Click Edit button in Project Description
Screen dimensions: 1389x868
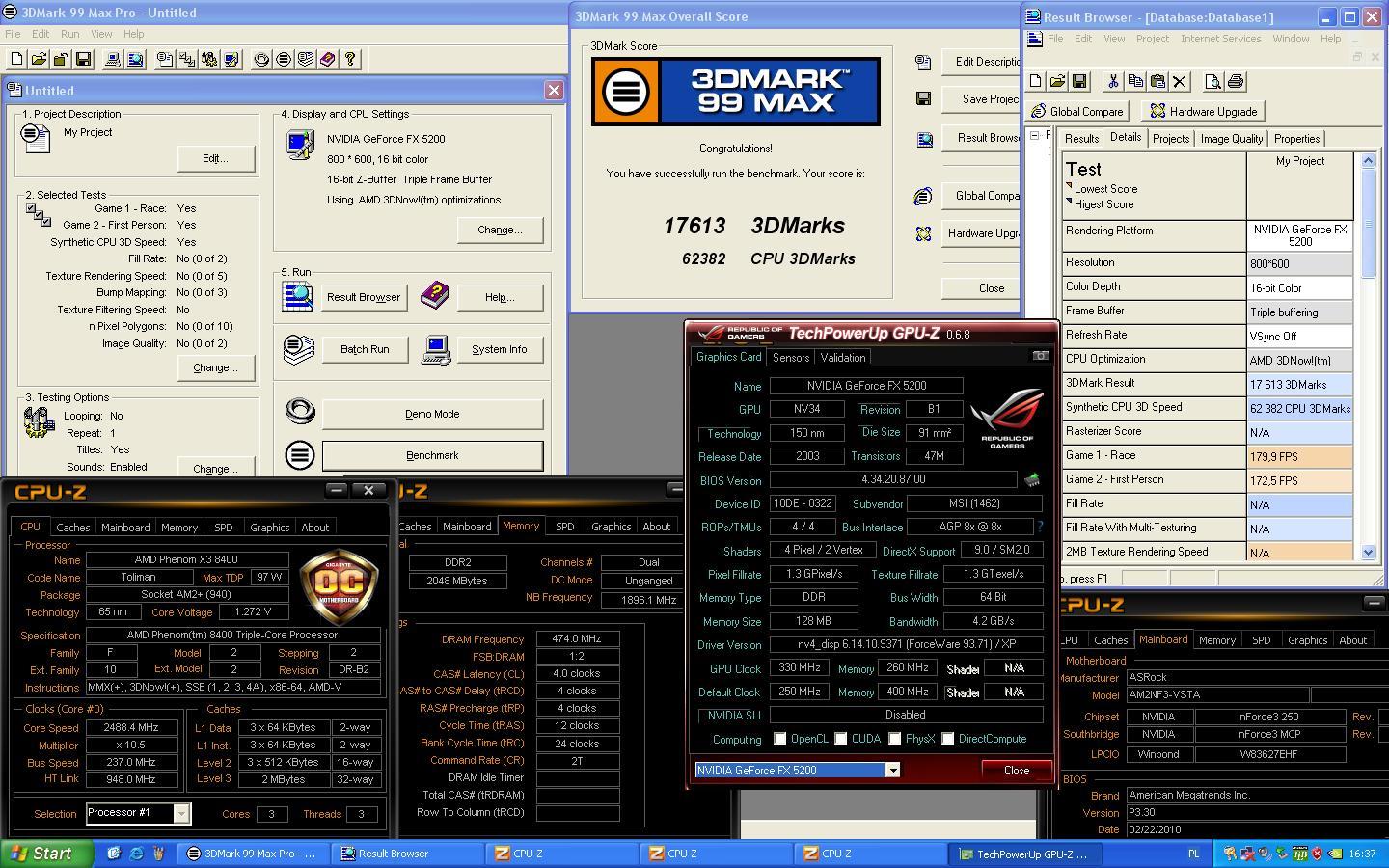215,158
